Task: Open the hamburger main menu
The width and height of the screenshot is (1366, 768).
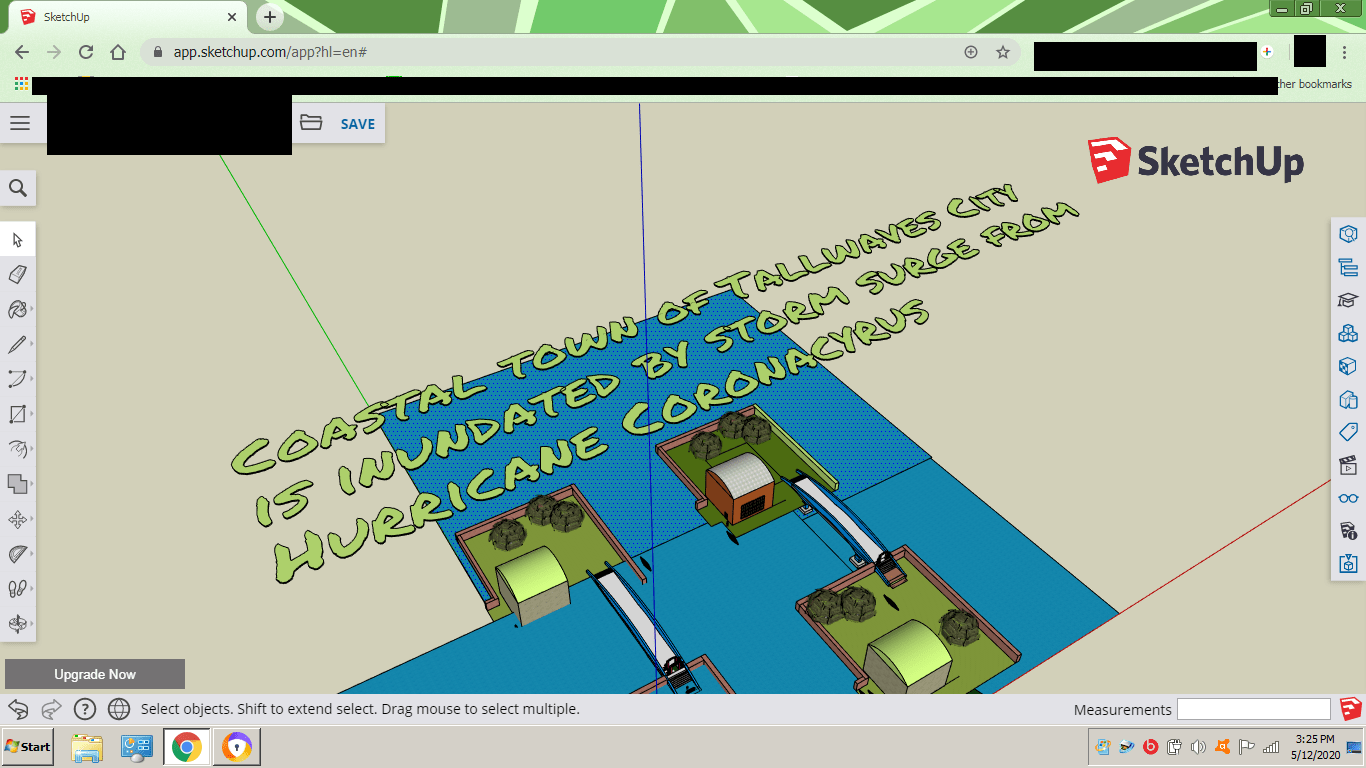Action: pyautogui.click(x=20, y=123)
